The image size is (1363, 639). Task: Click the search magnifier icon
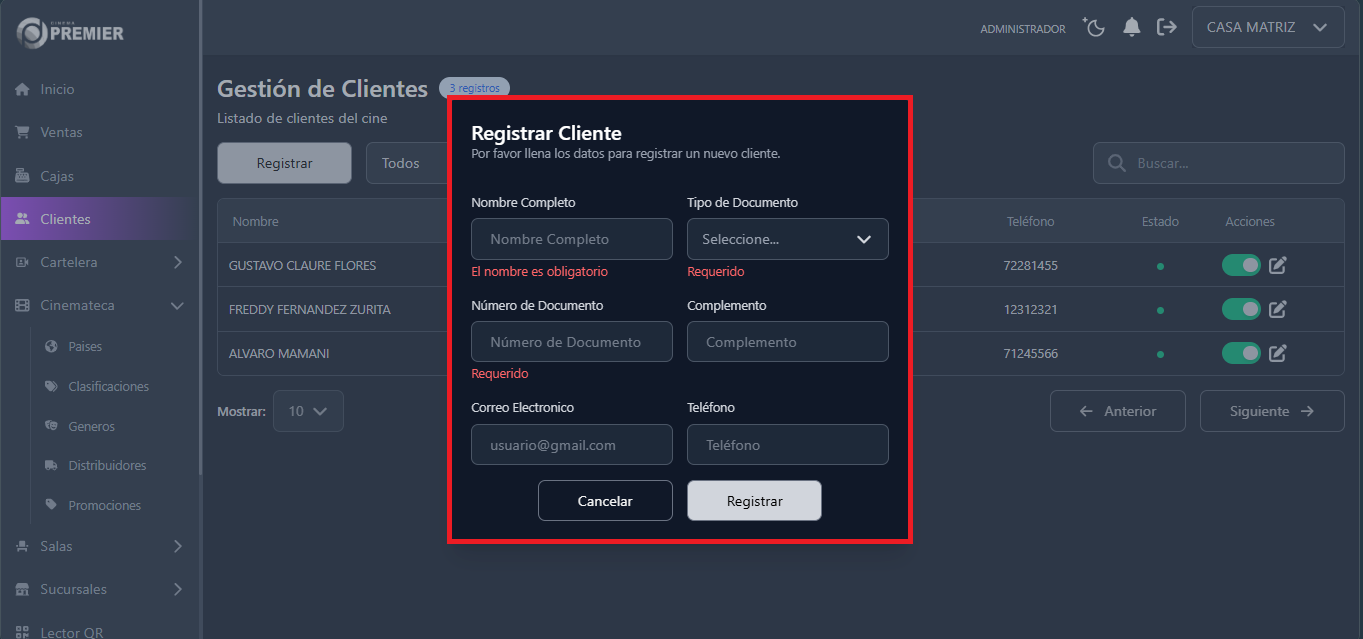coord(1116,163)
